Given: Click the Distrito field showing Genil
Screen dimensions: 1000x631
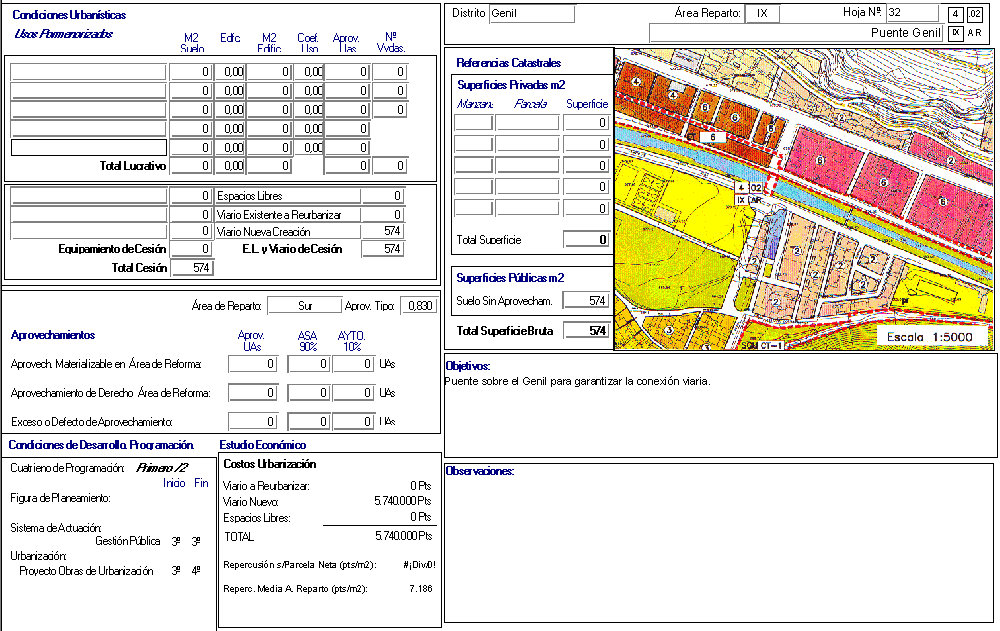Looking at the screenshot, I should (532, 13).
